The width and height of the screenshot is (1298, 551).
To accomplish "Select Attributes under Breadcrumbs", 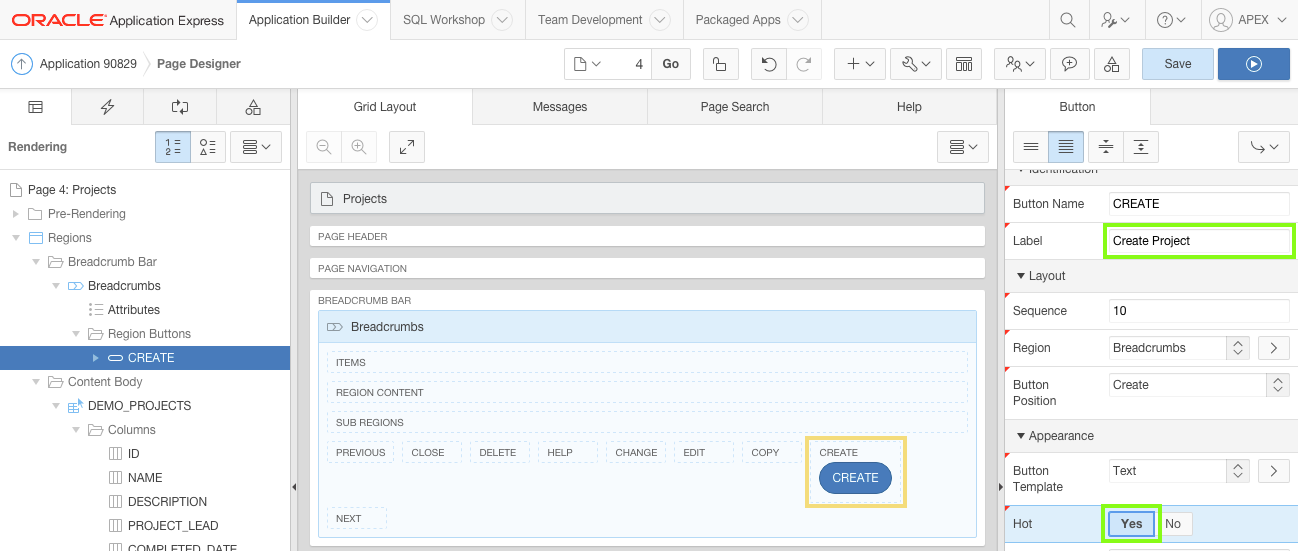I will [134, 310].
